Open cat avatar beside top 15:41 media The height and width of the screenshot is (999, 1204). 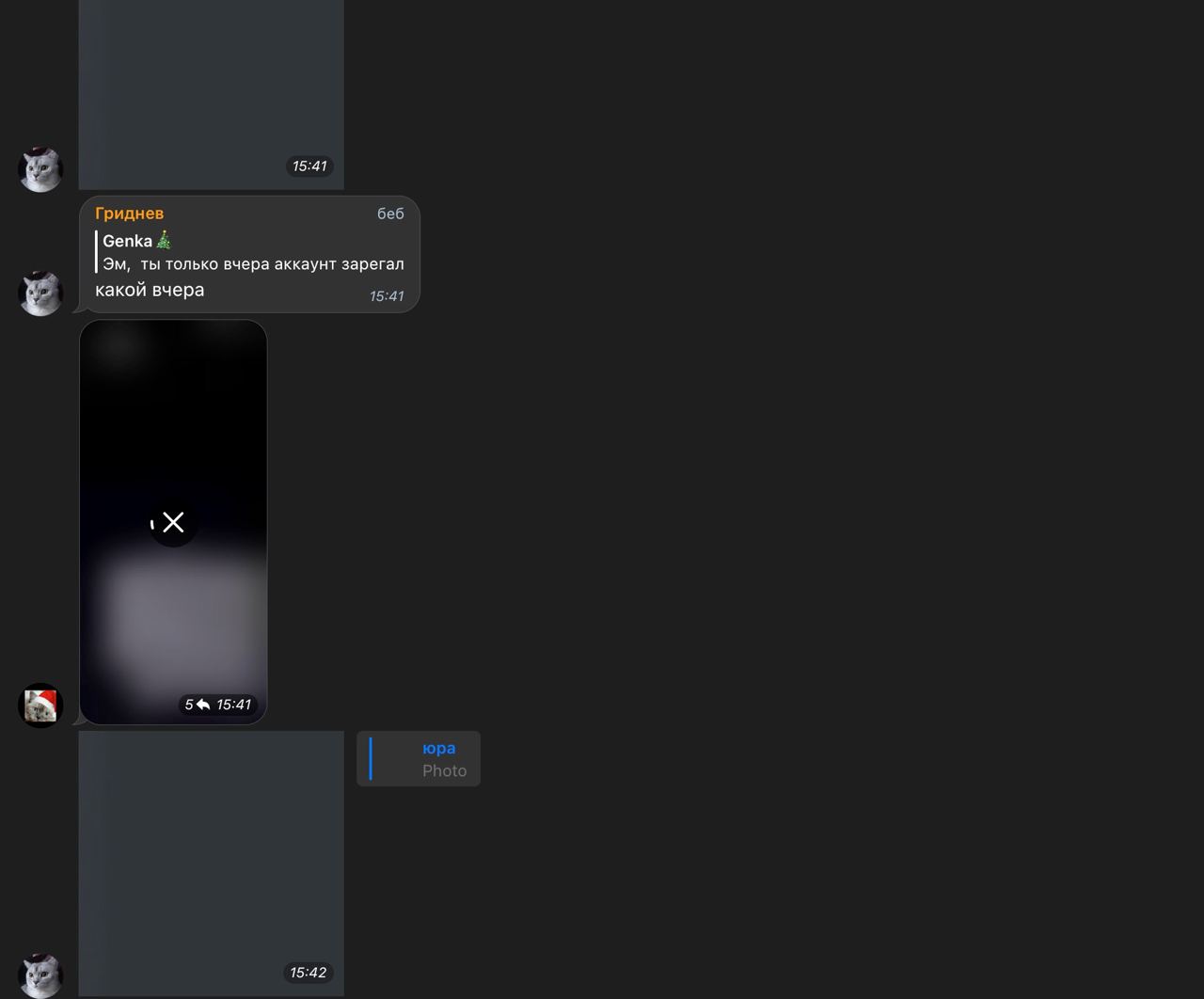click(x=40, y=169)
